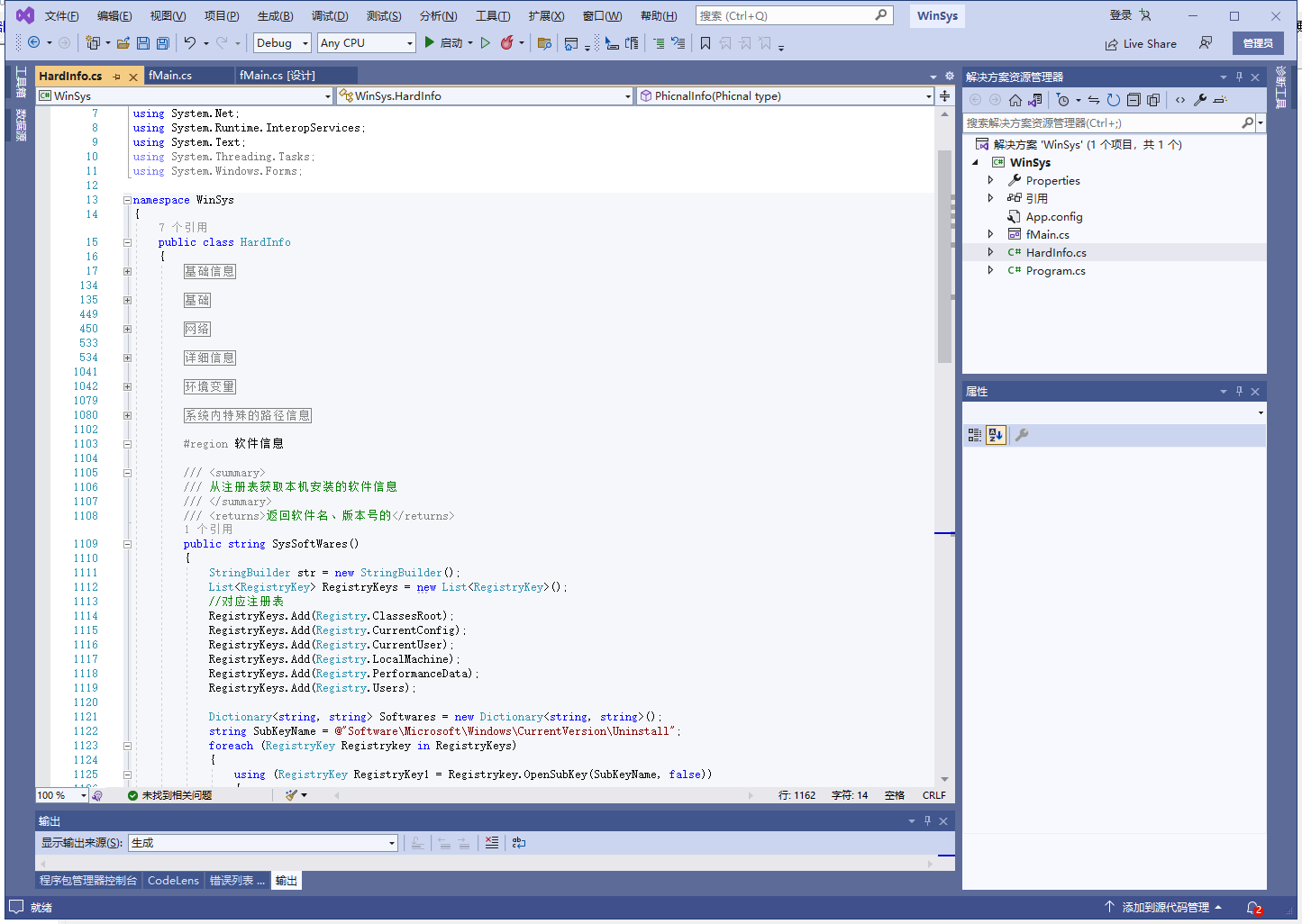Click pending changes filter clock icon

(x=1063, y=100)
